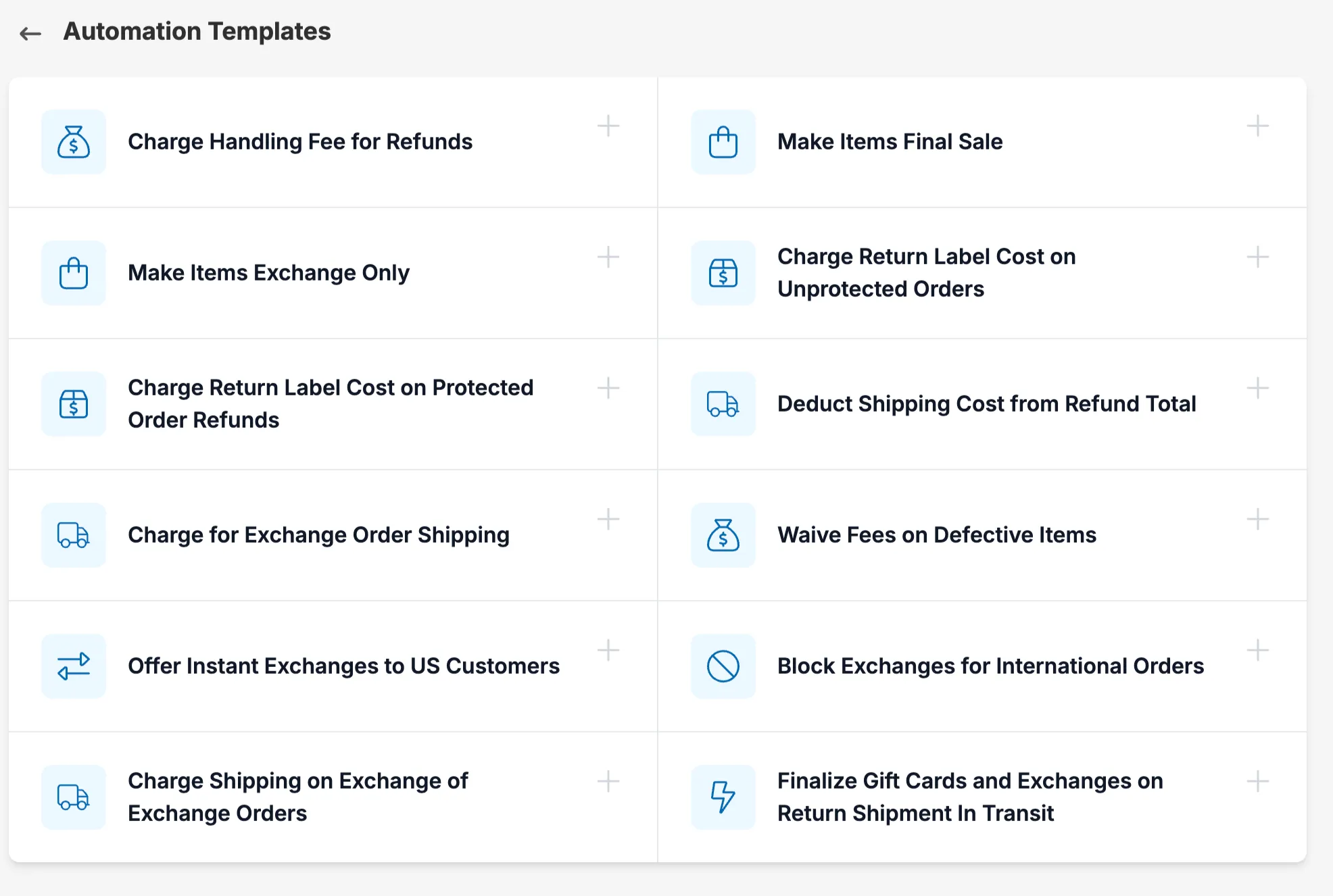
Task: Add the Make Items Final Sale template
Action: point(1257,126)
